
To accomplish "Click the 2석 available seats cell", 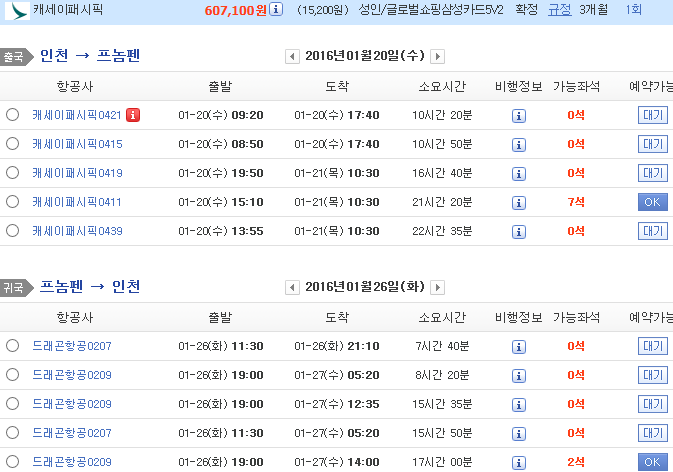I will pyautogui.click(x=576, y=462).
